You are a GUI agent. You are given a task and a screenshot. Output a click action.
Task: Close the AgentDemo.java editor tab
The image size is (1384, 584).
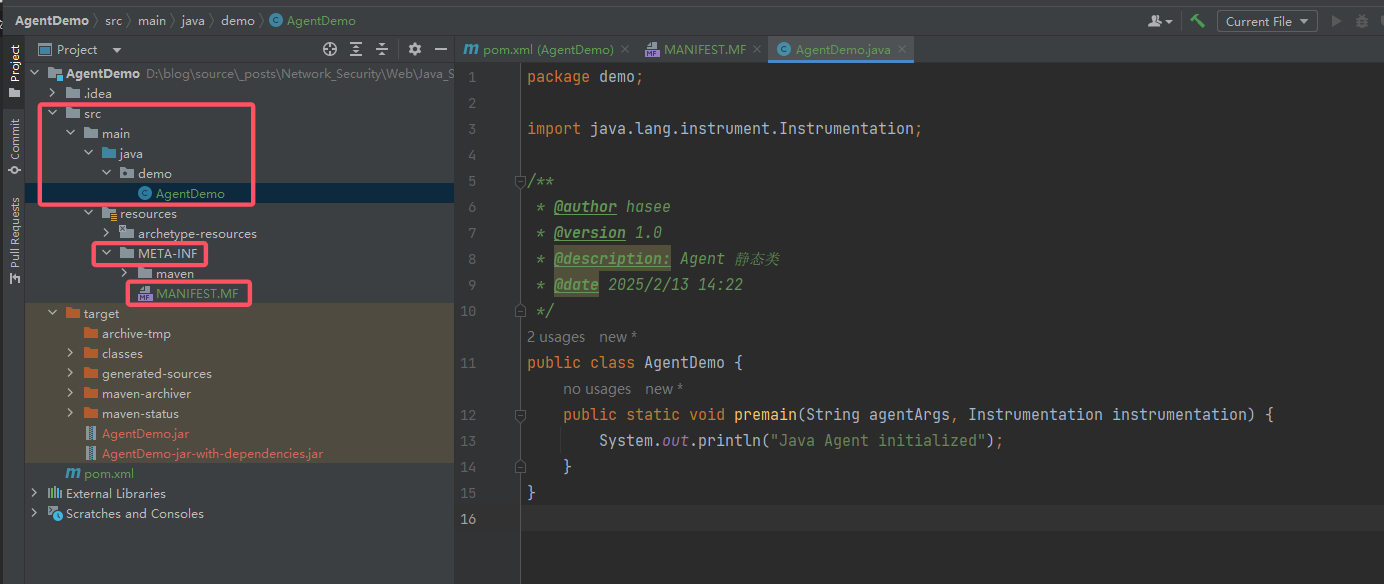pyautogui.click(x=902, y=49)
